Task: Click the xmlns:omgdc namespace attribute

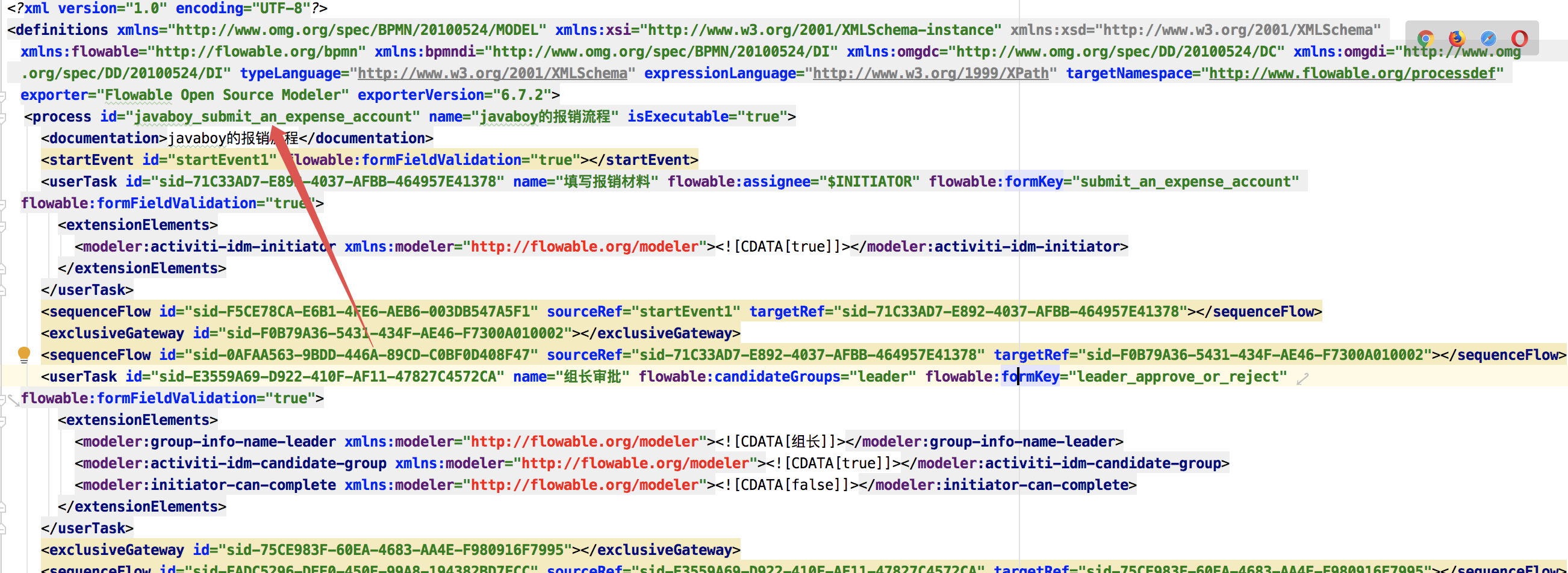Action: (1065, 52)
